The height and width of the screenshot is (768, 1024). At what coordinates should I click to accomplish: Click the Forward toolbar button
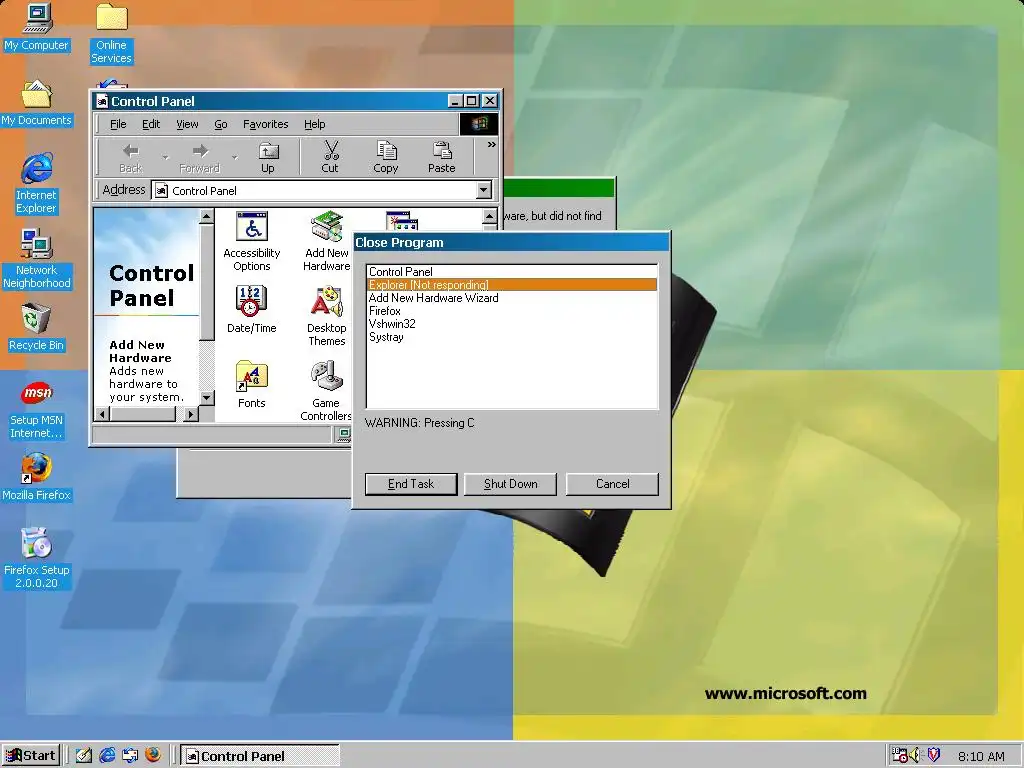click(200, 157)
